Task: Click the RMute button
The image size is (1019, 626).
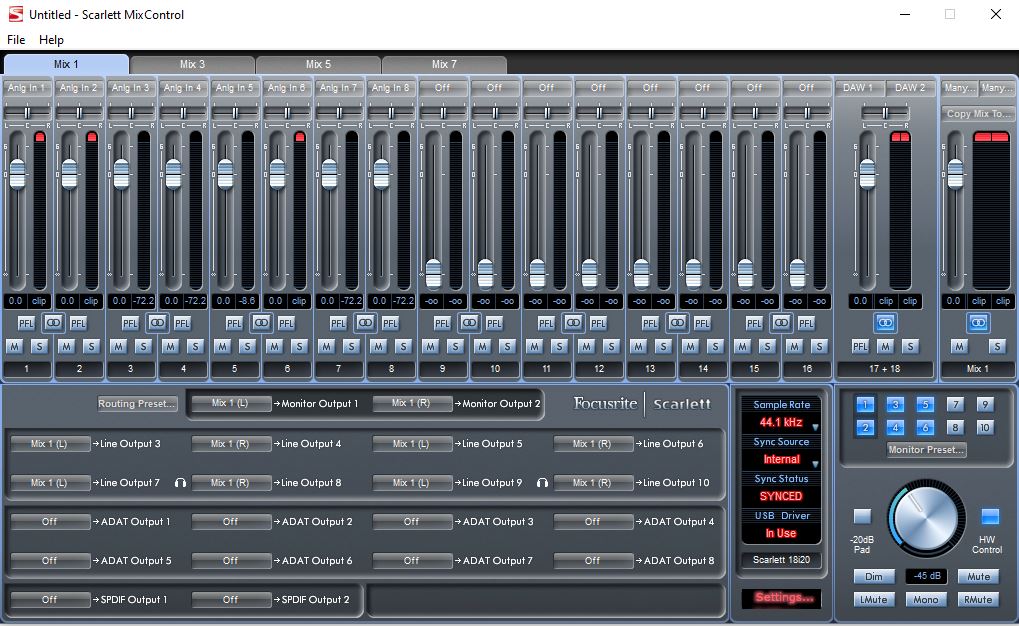Action: (x=978, y=599)
